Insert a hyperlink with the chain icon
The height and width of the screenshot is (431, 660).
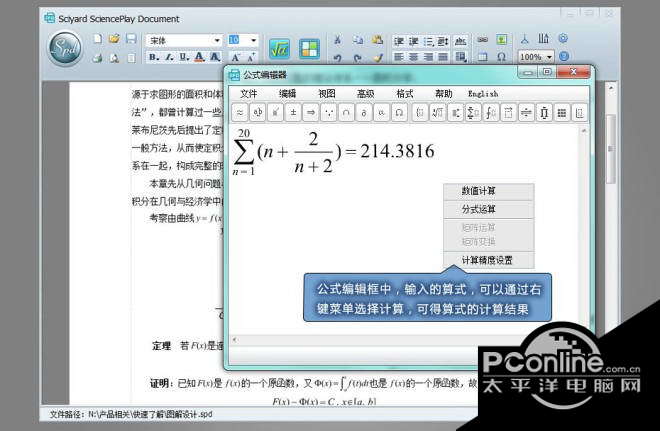[x=482, y=40]
